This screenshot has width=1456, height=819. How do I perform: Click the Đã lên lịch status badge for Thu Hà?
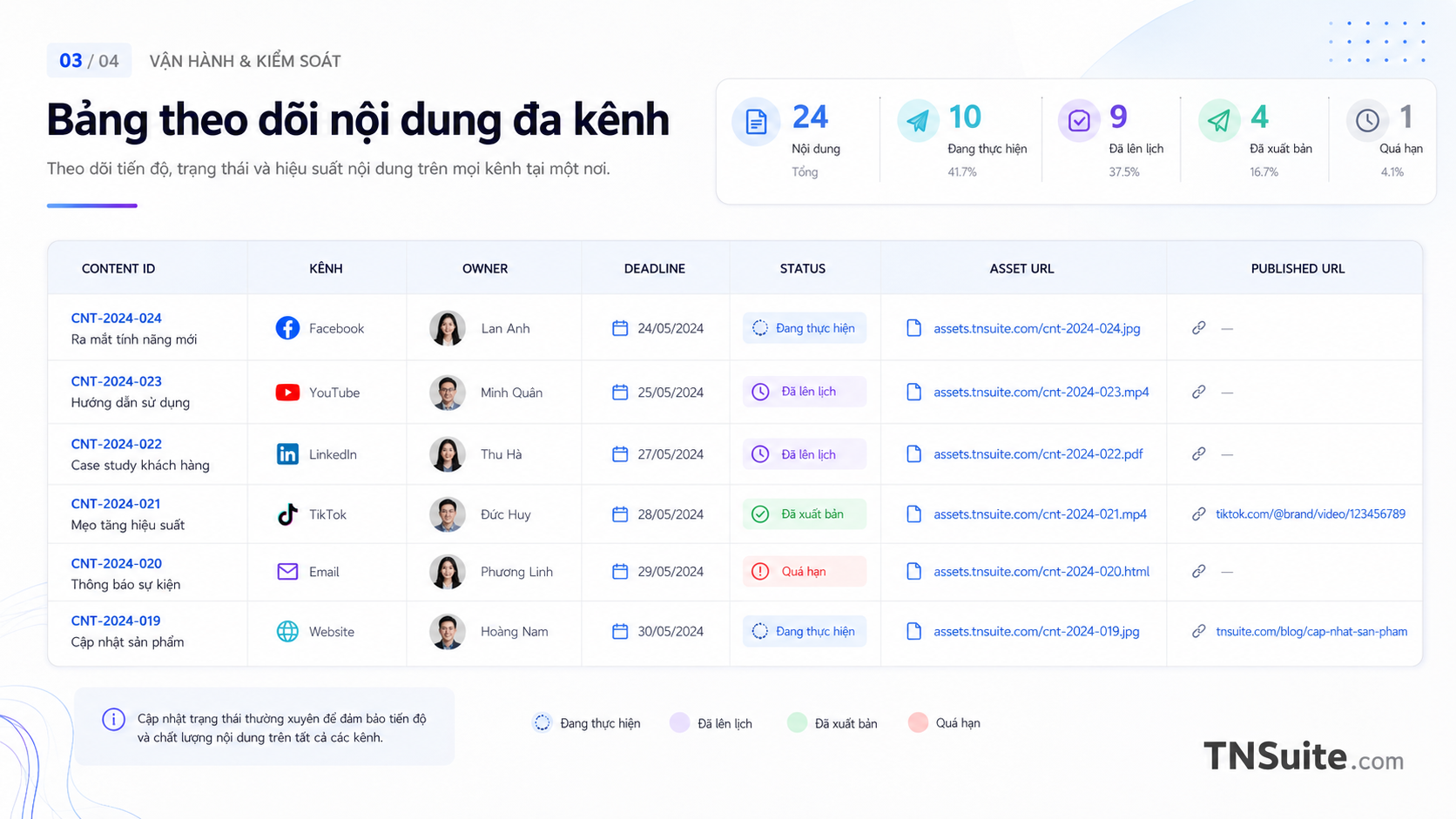coord(804,454)
